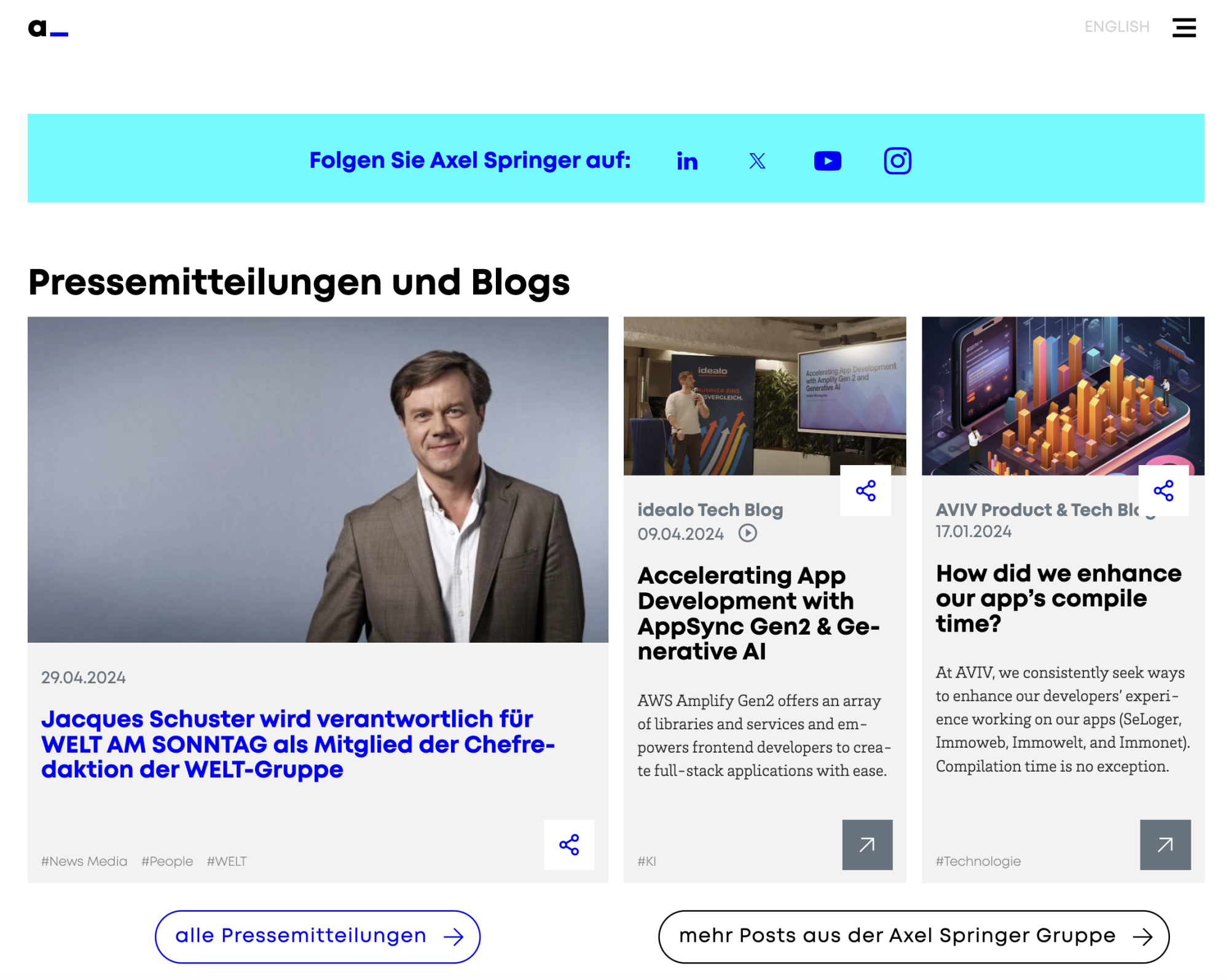
Task: Open Accelerating App Development article title
Action: (758, 613)
